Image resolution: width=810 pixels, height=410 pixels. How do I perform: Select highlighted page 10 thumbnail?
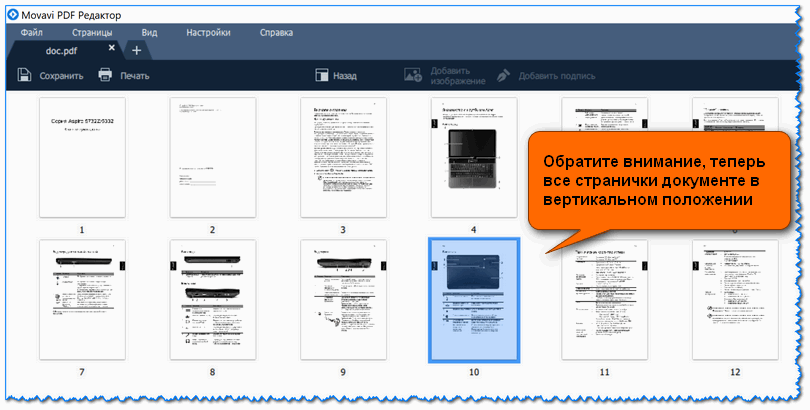[474, 300]
